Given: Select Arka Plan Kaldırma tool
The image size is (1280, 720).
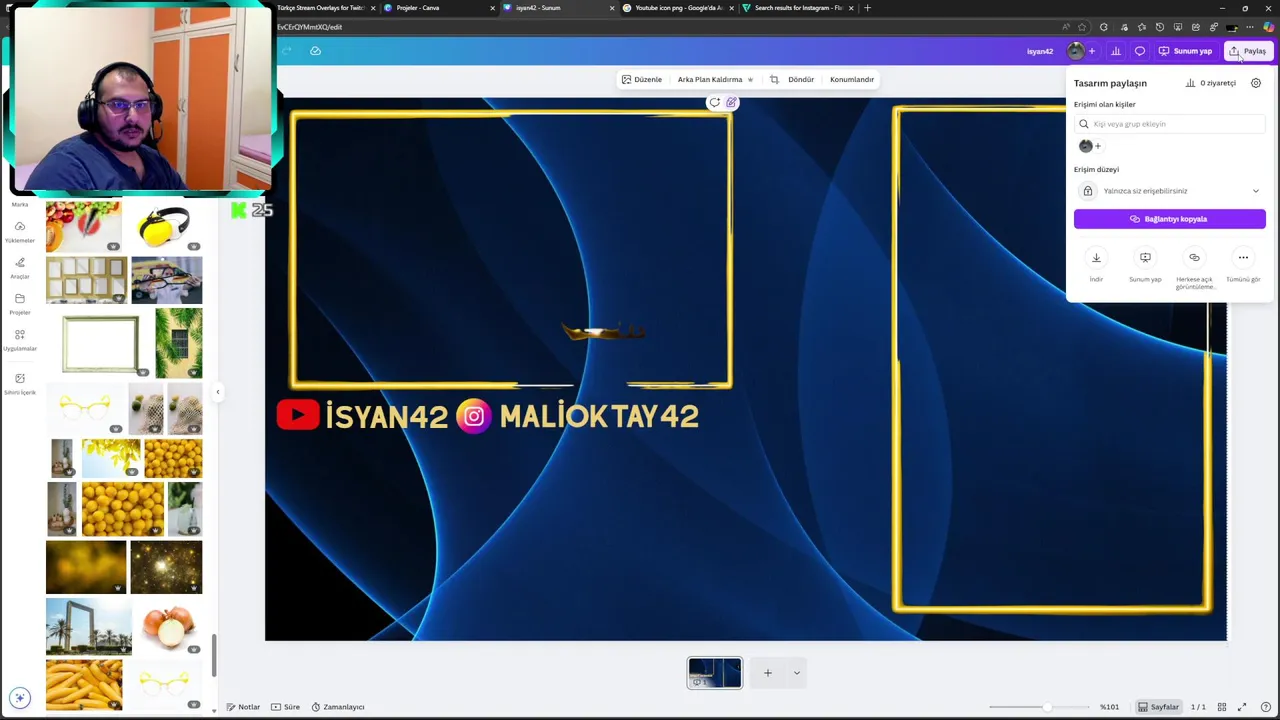Looking at the screenshot, I should pyautogui.click(x=715, y=79).
